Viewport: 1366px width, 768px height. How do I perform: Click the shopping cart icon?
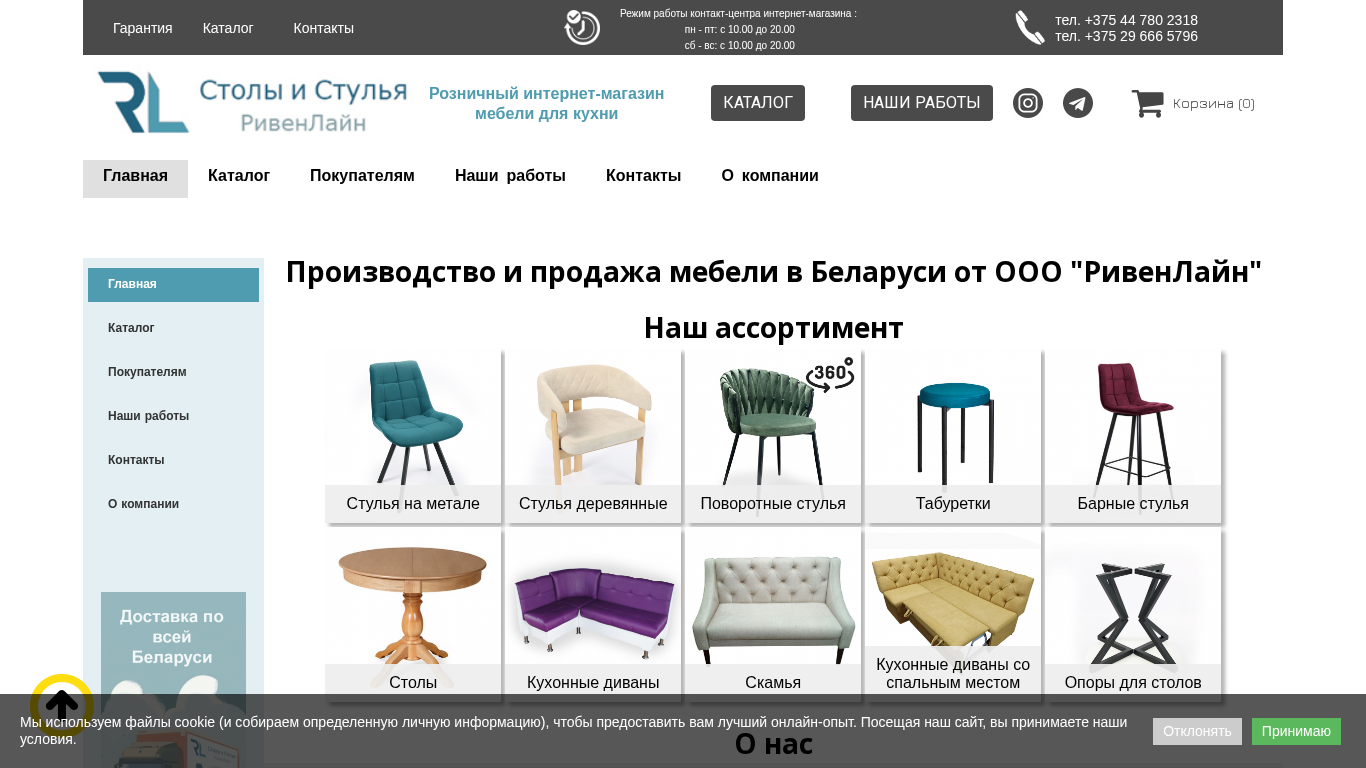tap(1147, 103)
